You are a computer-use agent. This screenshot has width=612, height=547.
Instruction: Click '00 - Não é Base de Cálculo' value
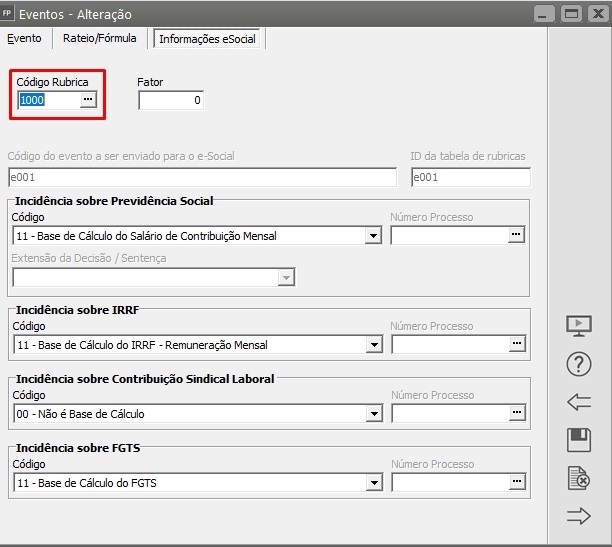(80, 414)
